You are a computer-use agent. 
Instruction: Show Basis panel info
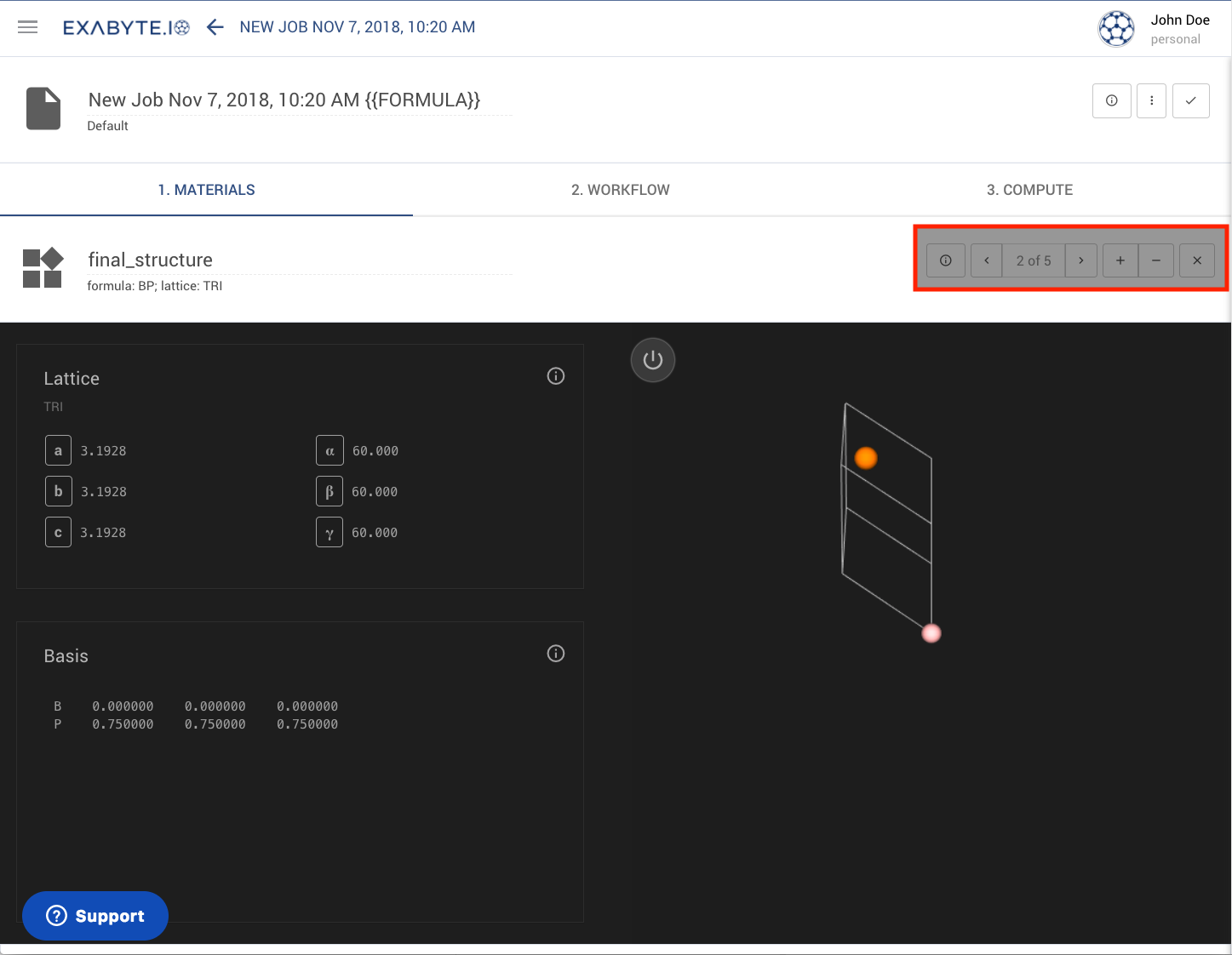pyautogui.click(x=556, y=654)
